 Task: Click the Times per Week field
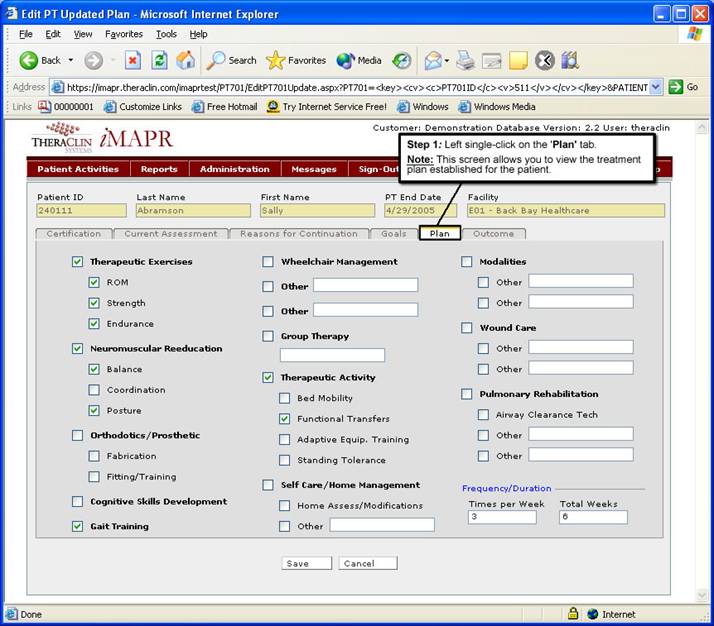pyautogui.click(x=502, y=517)
